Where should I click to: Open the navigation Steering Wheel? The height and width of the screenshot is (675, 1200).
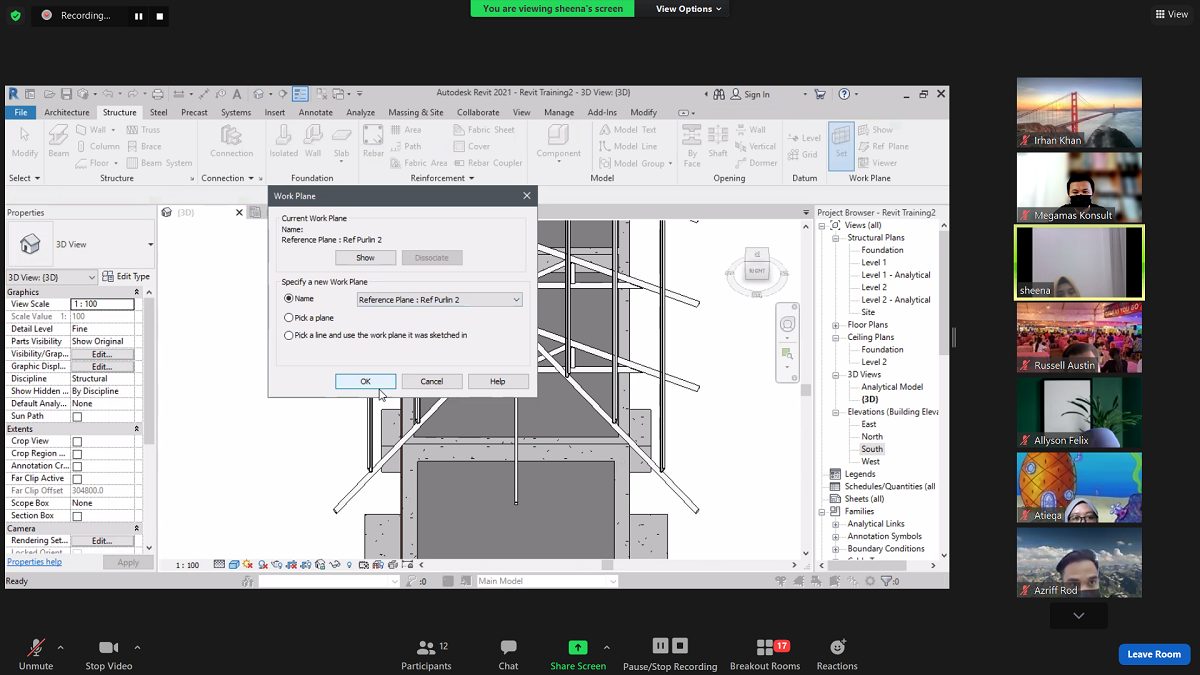788,324
